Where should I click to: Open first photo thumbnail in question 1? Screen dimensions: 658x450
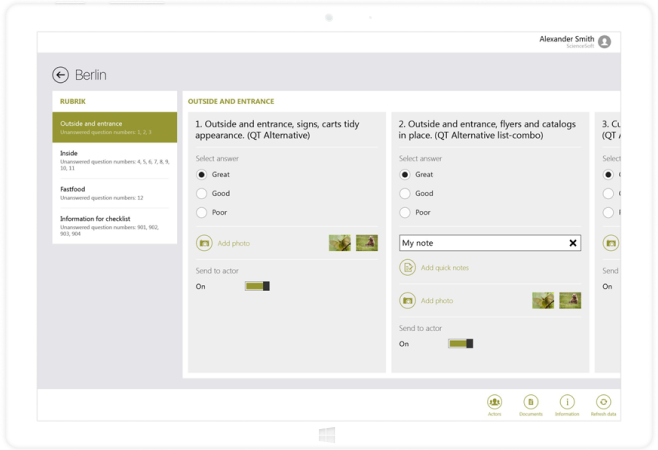coord(339,243)
